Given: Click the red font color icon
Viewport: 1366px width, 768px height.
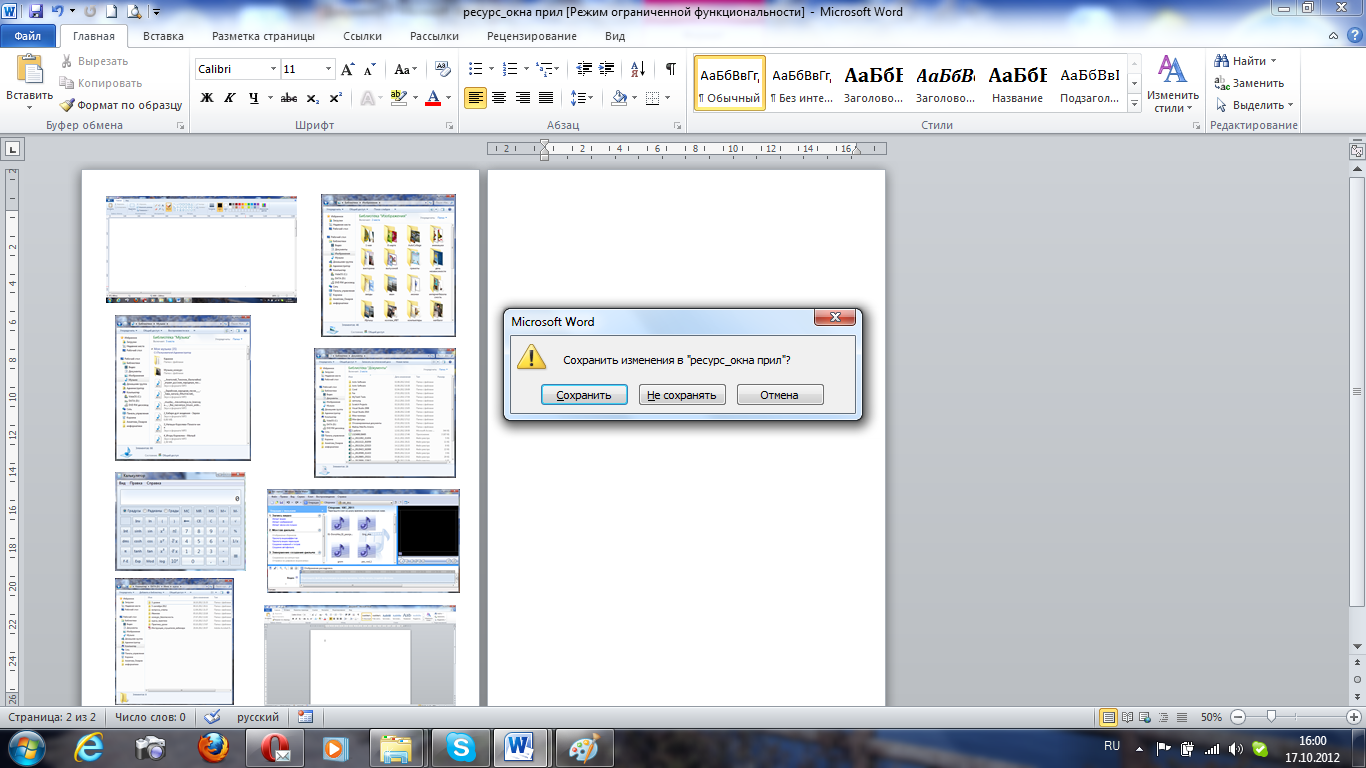Looking at the screenshot, I should [433, 98].
